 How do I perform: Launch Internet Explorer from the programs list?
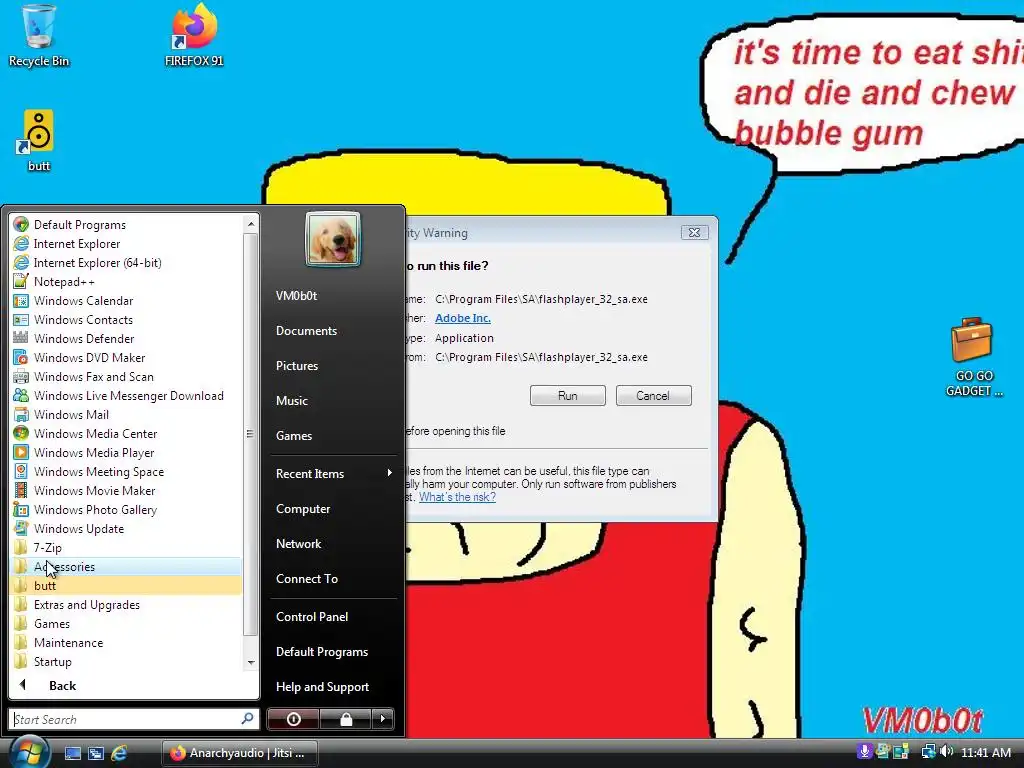127,244
